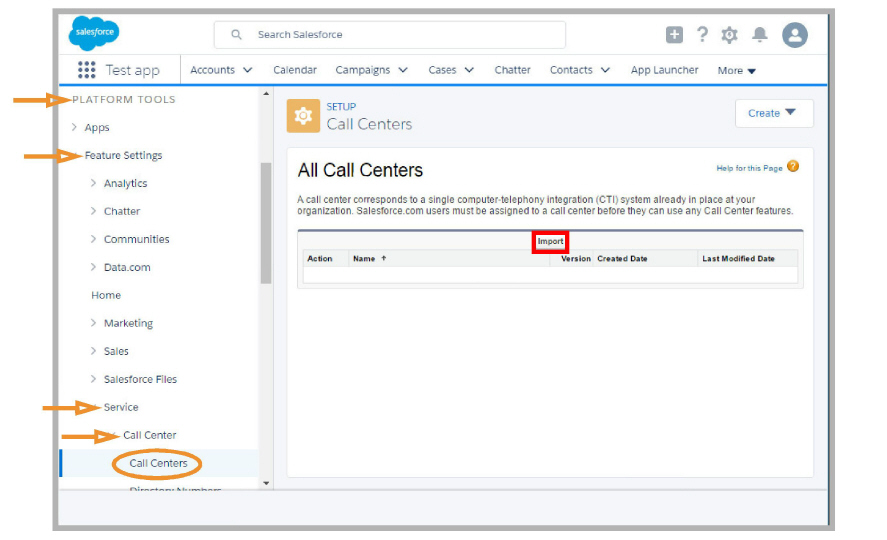Open the Chatter navigation tab
Image resolution: width=887 pixels, height=540 pixels.
tap(513, 70)
